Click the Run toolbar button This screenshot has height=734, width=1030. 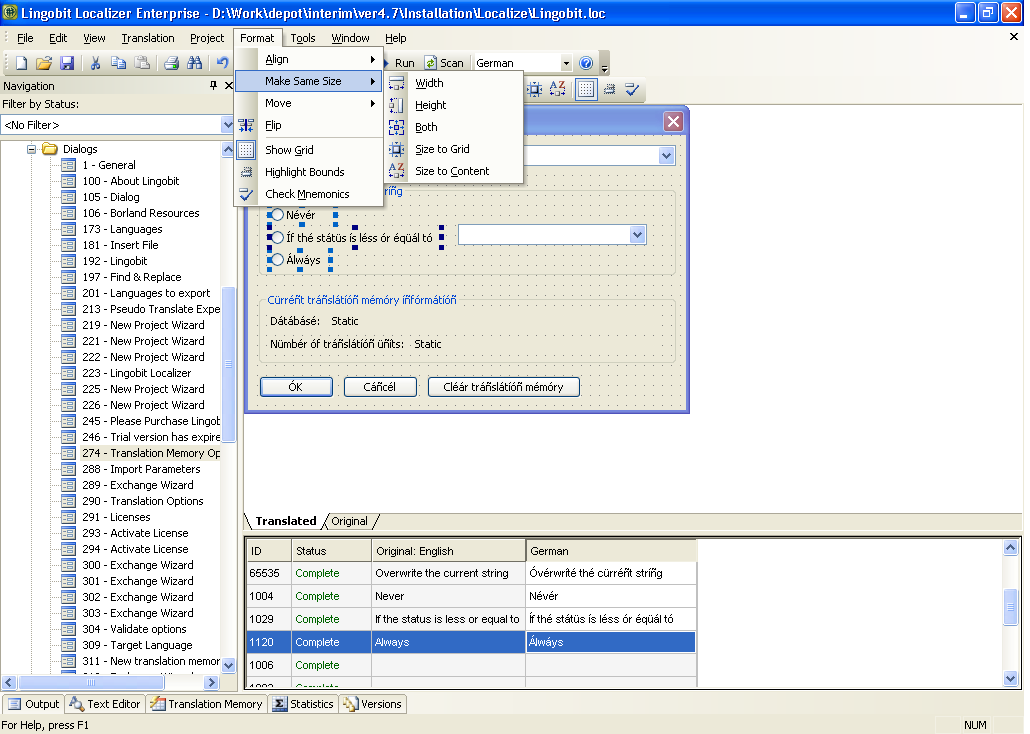tap(400, 63)
